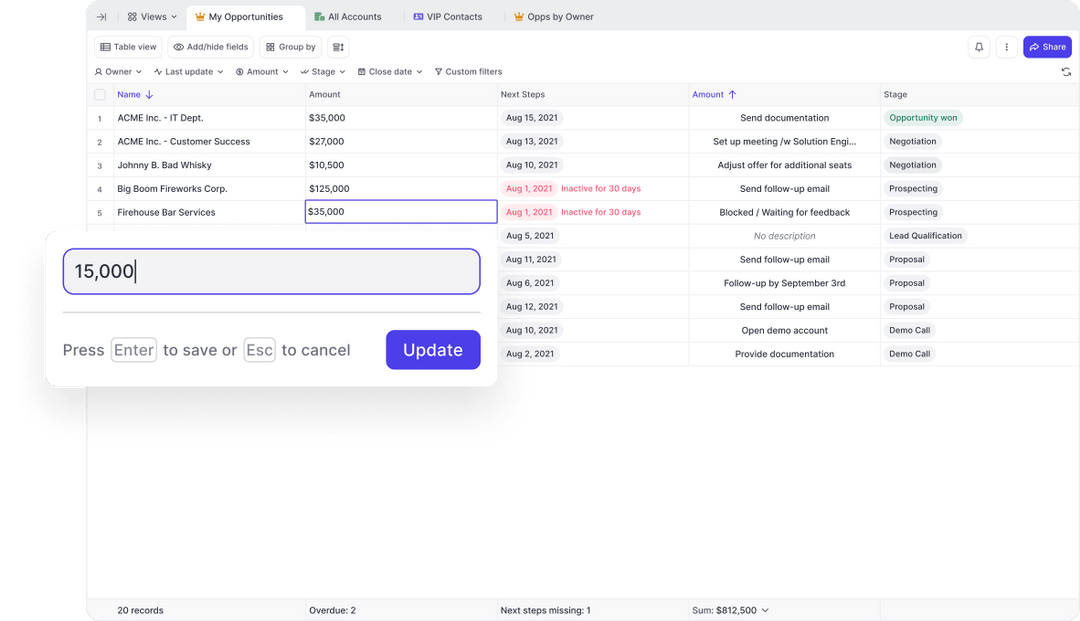The height and width of the screenshot is (621, 1080).
Task: Switch layout using the Table view icon
Action: [128, 46]
